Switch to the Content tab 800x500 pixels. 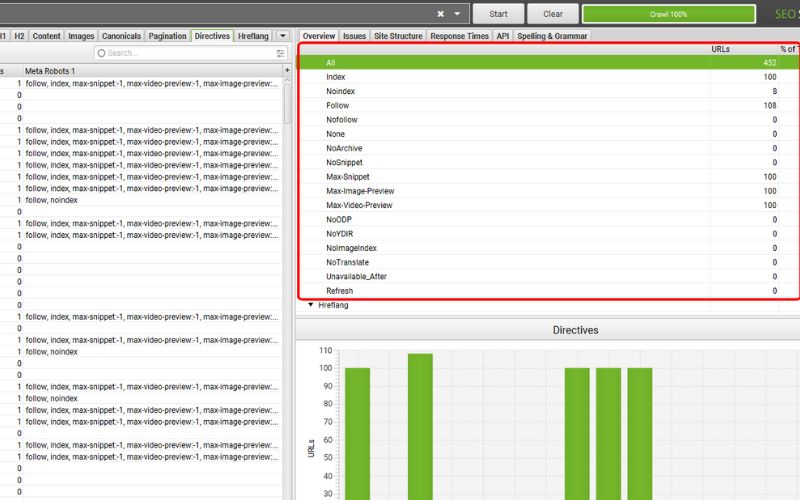46,36
